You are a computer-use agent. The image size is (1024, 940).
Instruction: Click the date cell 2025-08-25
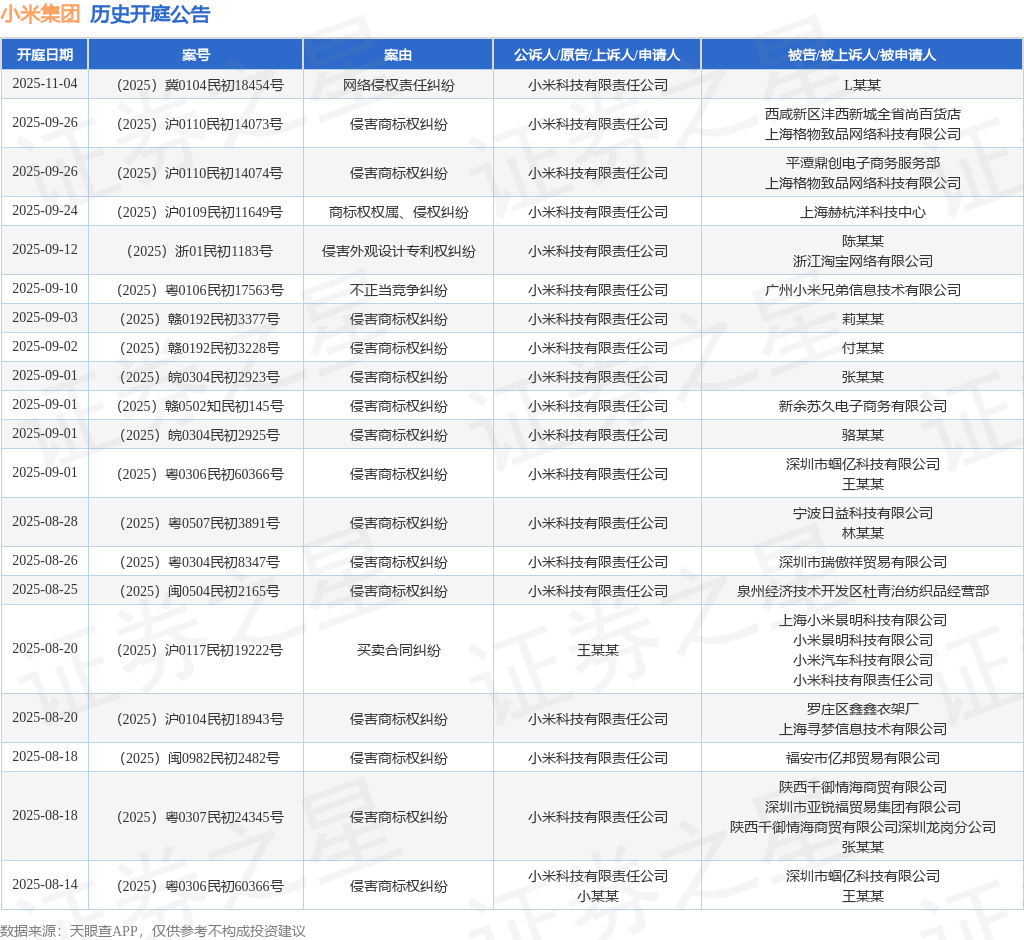tap(44, 589)
